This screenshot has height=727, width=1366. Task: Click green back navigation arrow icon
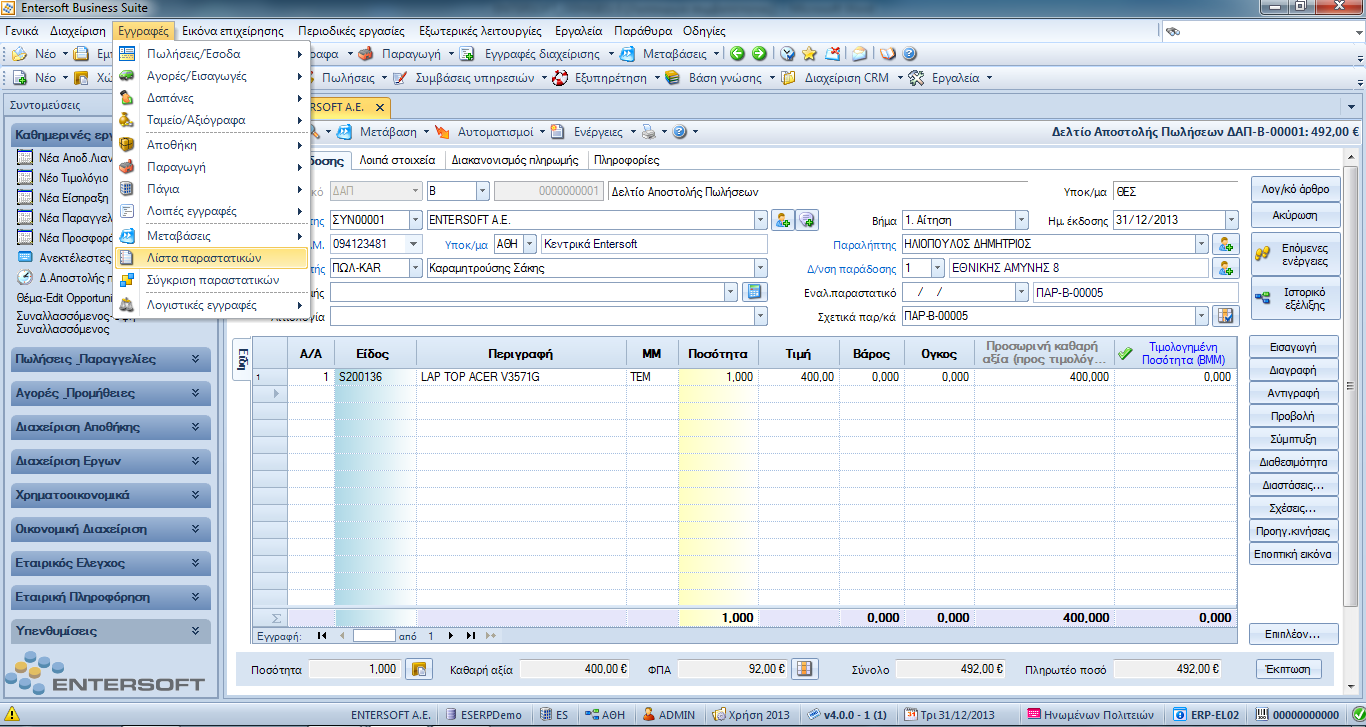coord(738,54)
